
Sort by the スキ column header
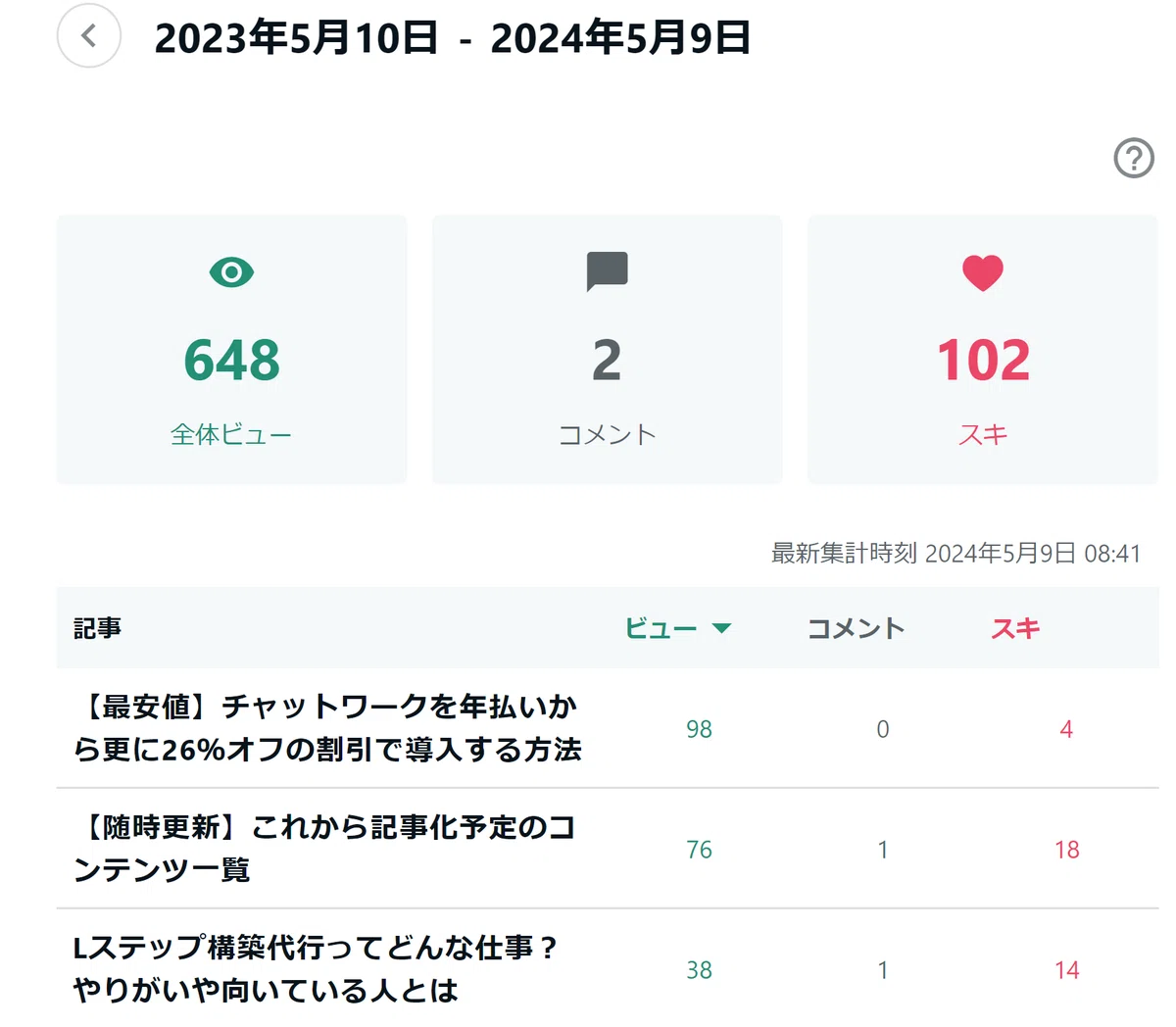1015,628
